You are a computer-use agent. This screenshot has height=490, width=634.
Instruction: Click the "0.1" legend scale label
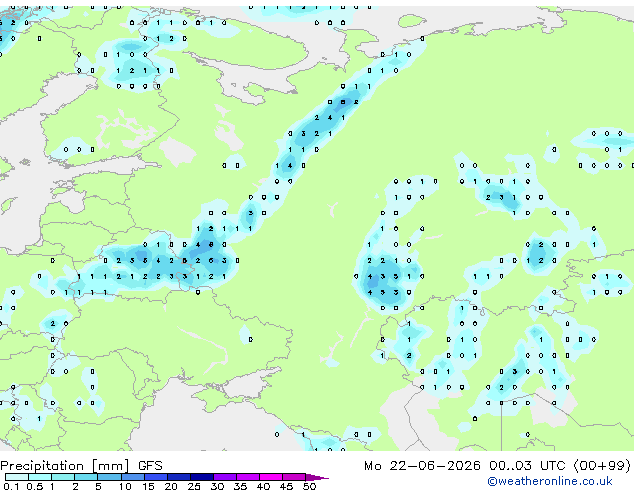[x=11, y=486]
